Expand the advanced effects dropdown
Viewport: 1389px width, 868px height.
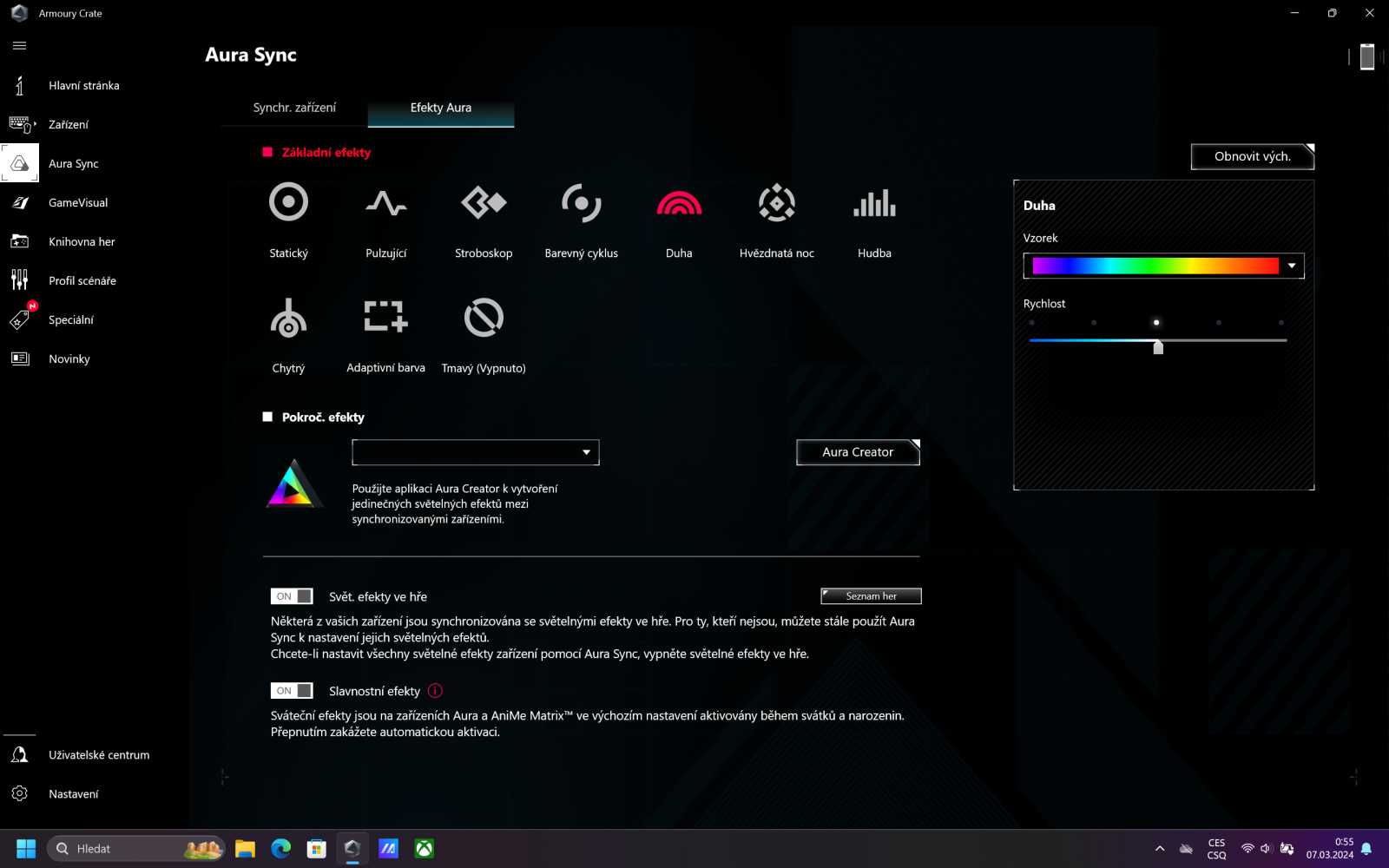(476, 452)
